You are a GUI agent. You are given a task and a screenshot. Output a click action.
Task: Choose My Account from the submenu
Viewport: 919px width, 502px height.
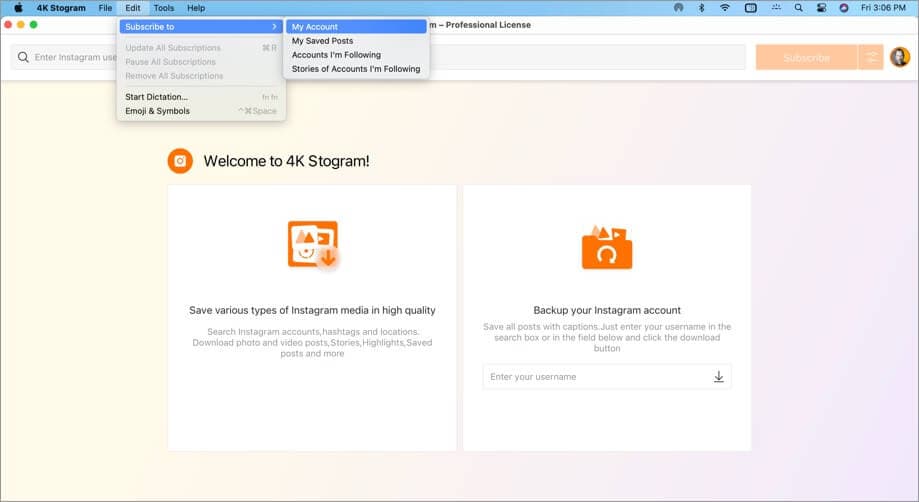356,26
